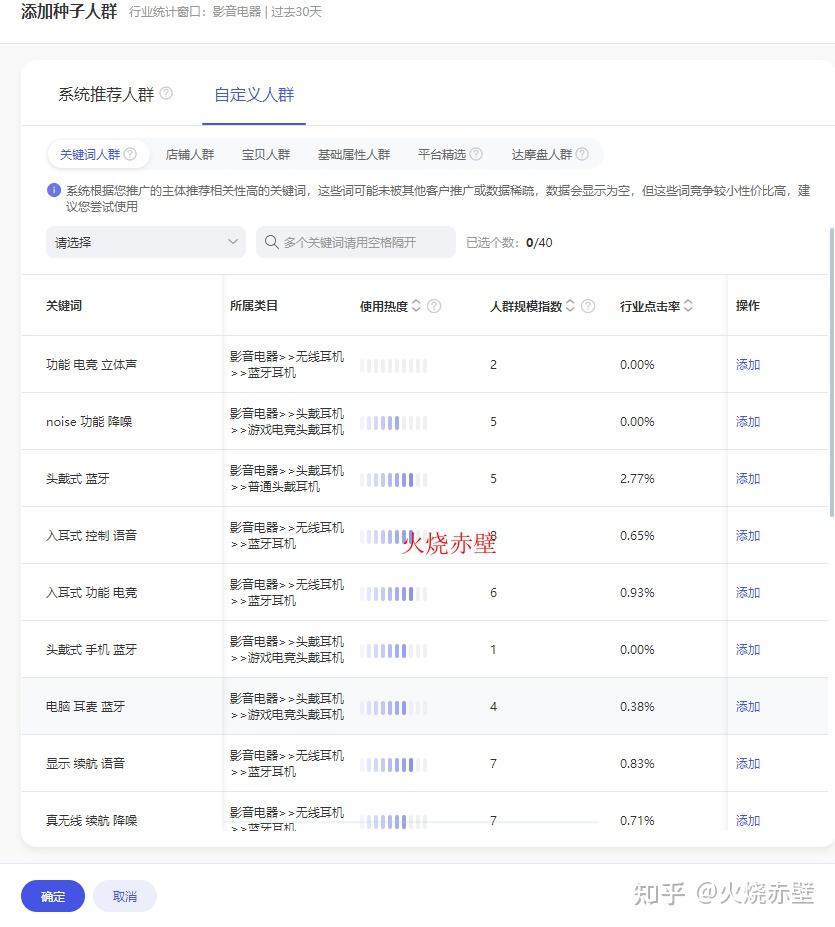The image size is (835, 927).
Task: Click the vertical scrollbar on the right
Action: tap(831, 372)
